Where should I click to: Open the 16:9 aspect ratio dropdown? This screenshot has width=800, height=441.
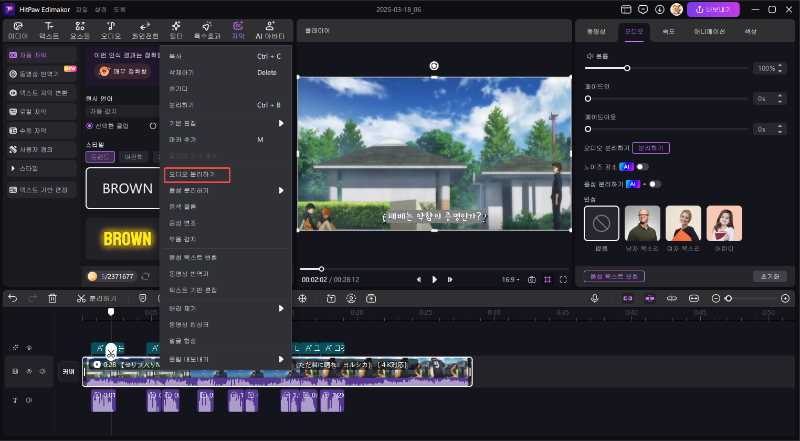tap(513, 279)
